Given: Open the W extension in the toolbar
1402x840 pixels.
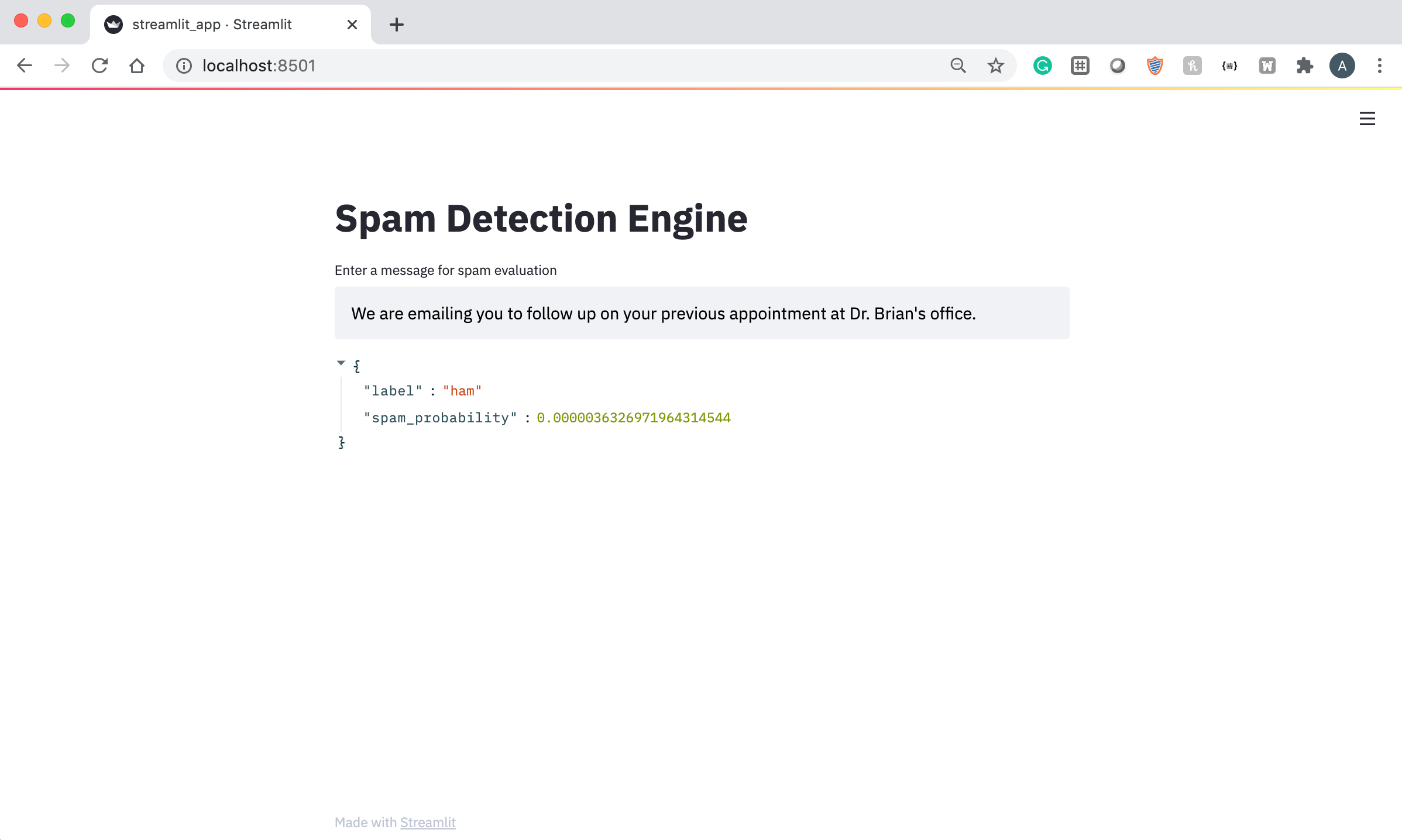Looking at the screenshot, I should 1267,66.
